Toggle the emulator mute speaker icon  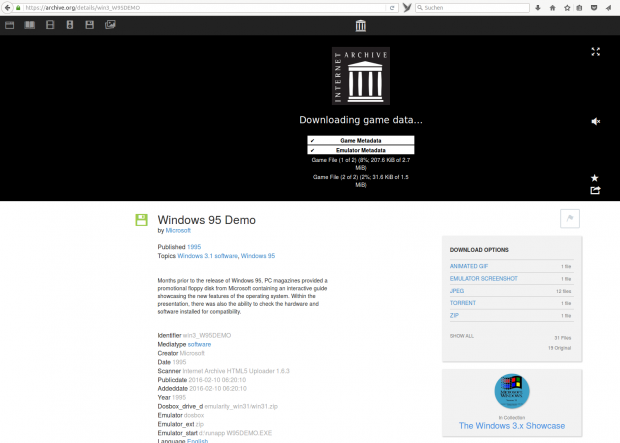(x=595, y=121)
